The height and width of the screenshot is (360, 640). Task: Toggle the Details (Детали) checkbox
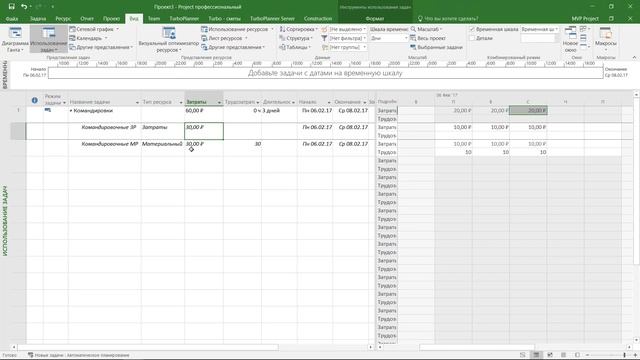(472, 38)
